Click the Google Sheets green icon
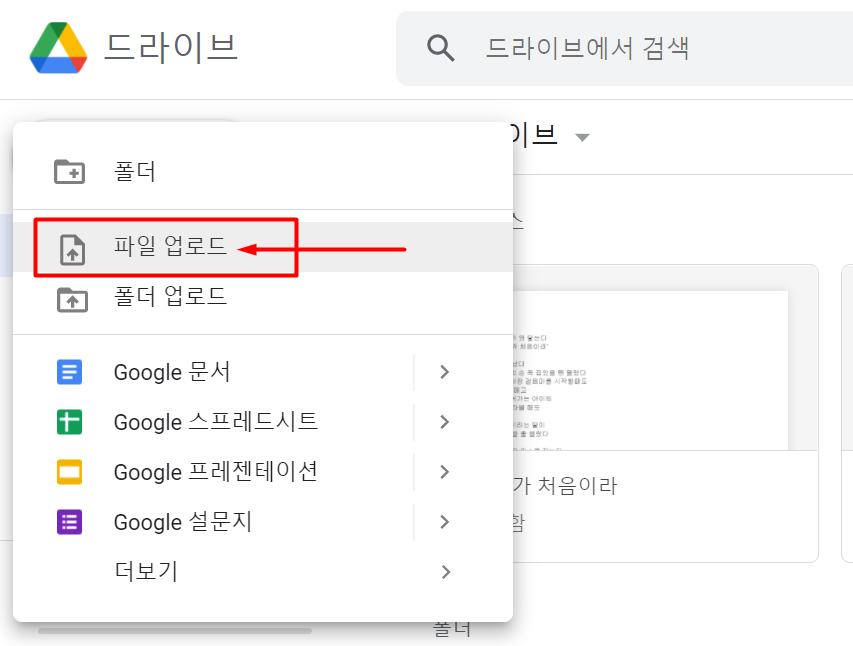The height and width of the screenshot is (646, 853). pos(70,422)
